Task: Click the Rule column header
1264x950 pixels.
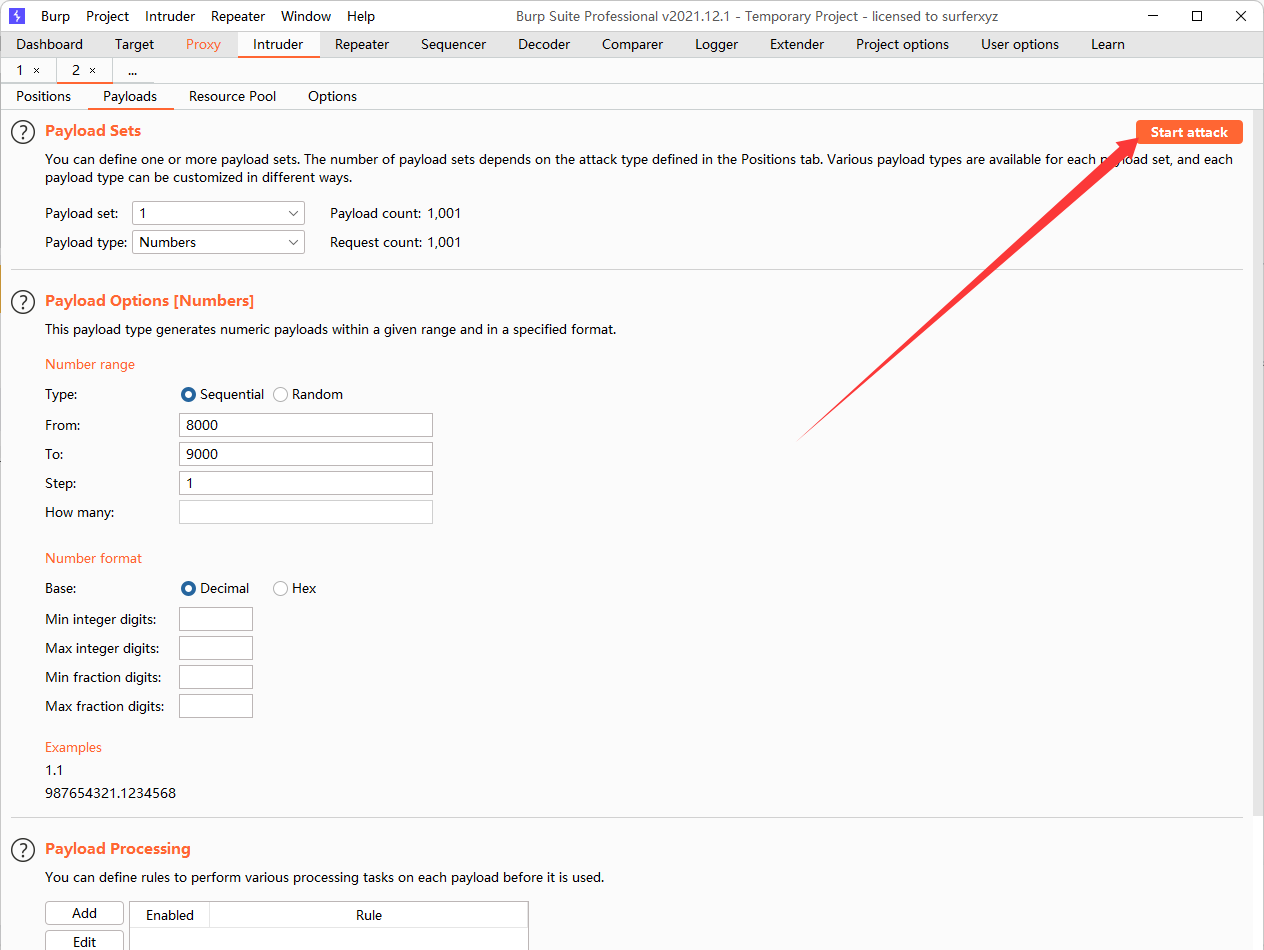Action: coord(369,915)
